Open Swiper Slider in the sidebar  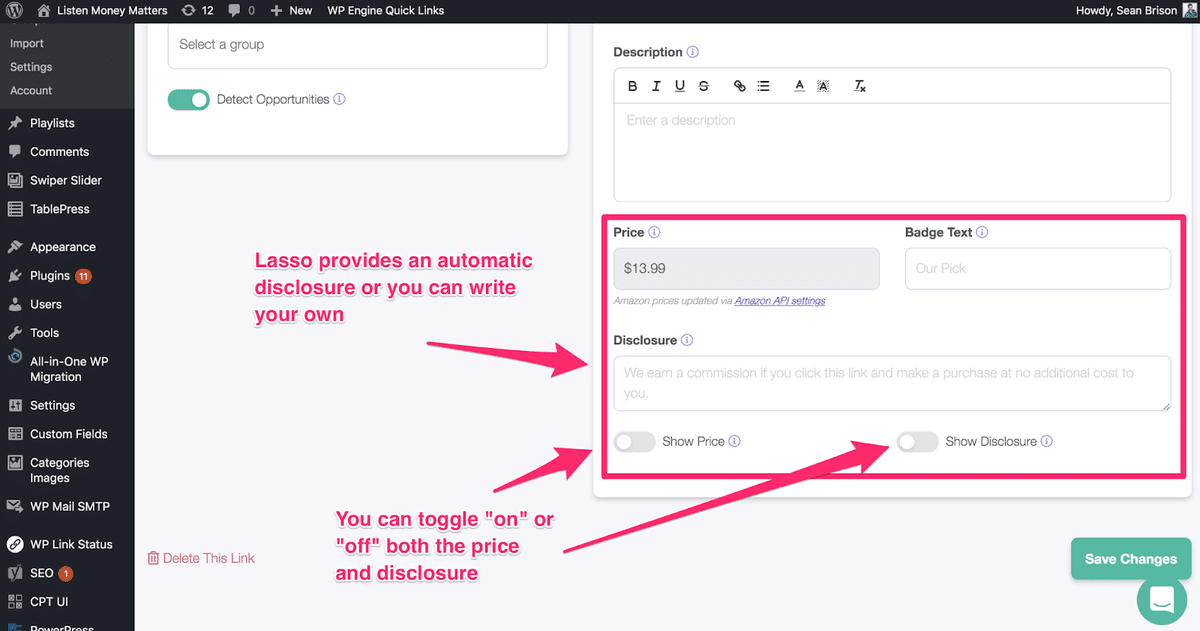(67, 180)
